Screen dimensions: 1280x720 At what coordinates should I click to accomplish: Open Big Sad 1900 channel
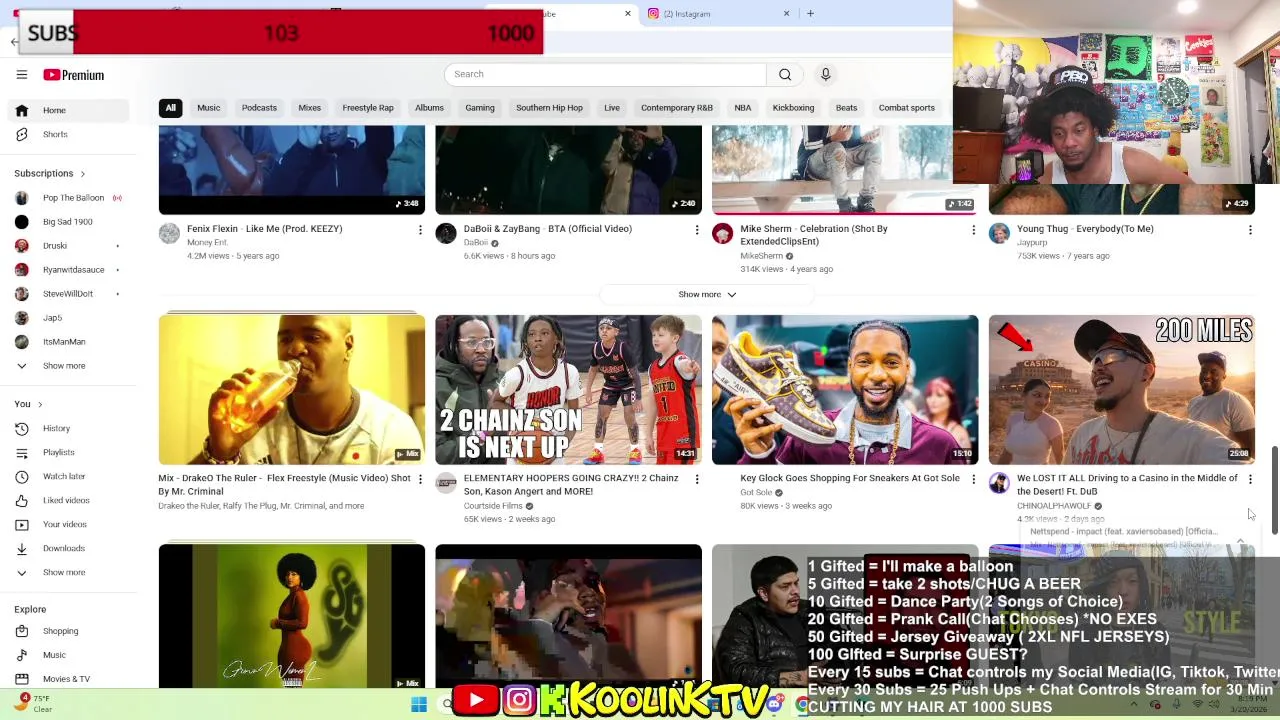pyautogui.click(x=67, y=222)
